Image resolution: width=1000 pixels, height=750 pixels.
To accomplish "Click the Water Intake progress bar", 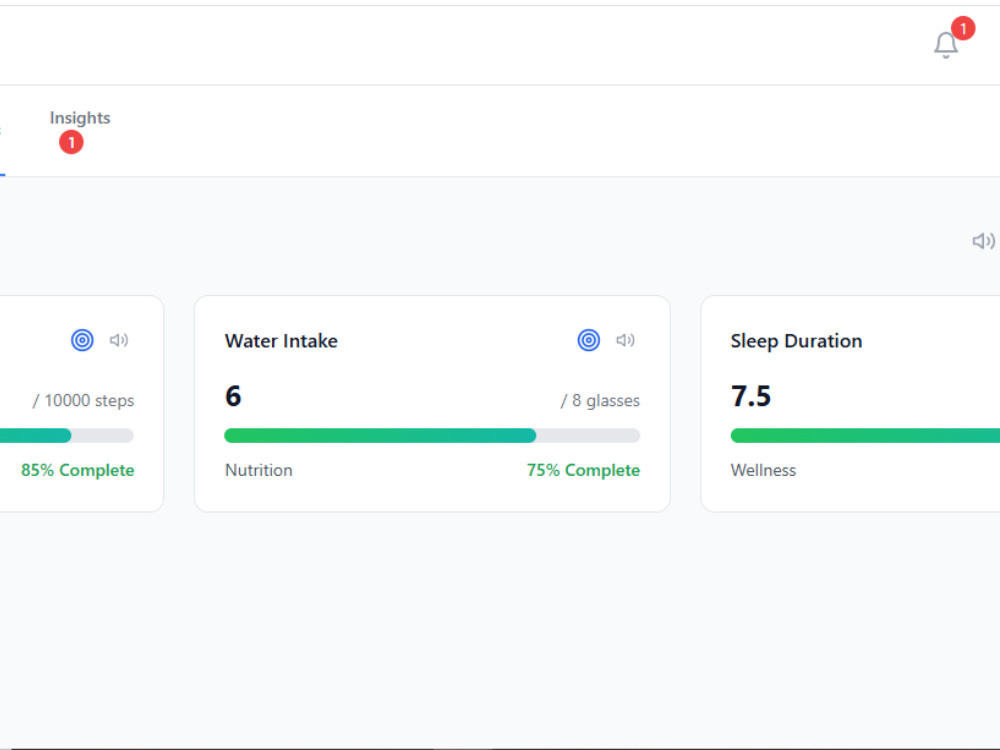I will pyautogui.click(x=432, y=436).
